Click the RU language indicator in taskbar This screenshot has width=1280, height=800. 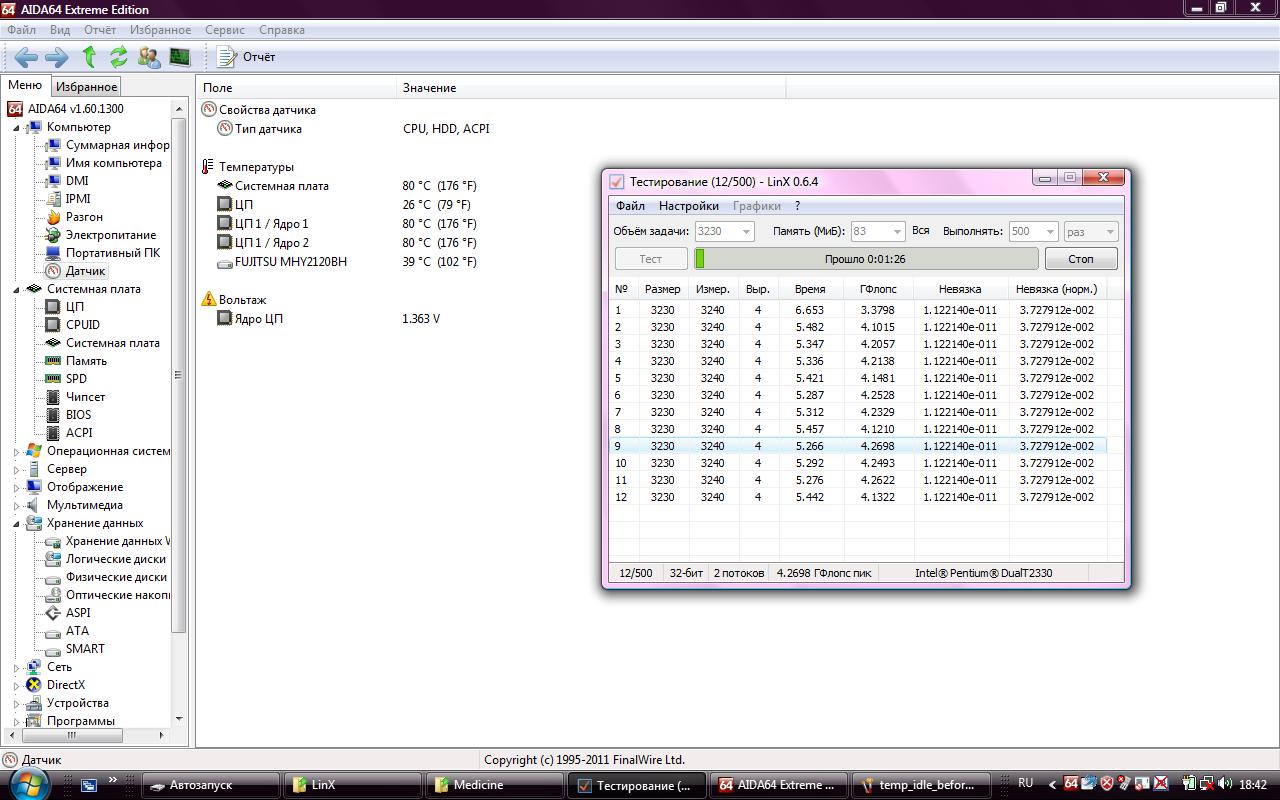tap(1025, 783)
